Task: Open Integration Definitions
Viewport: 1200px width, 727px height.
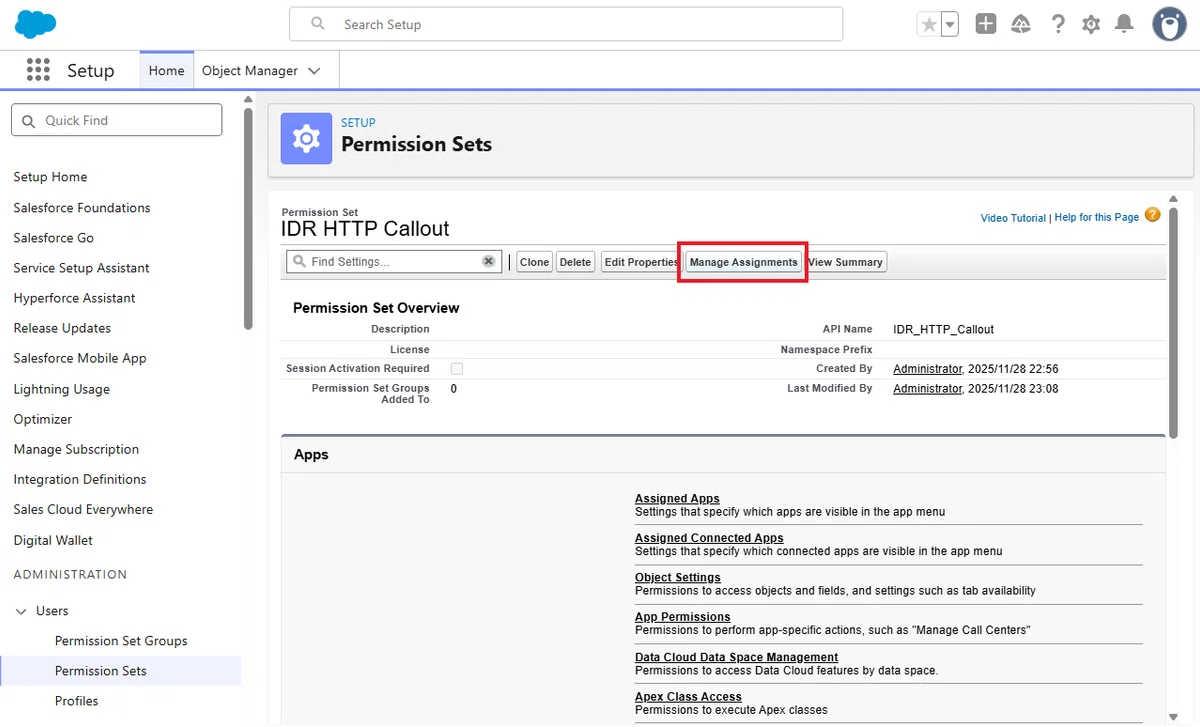Action: pos(80,479)
